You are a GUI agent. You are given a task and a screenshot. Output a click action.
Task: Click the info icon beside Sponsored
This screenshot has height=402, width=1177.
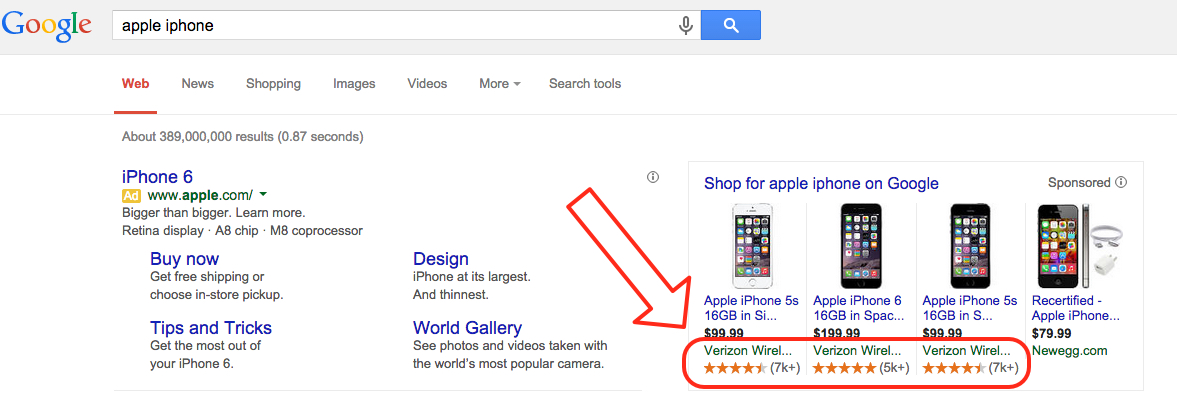(x=1121, y=182)
